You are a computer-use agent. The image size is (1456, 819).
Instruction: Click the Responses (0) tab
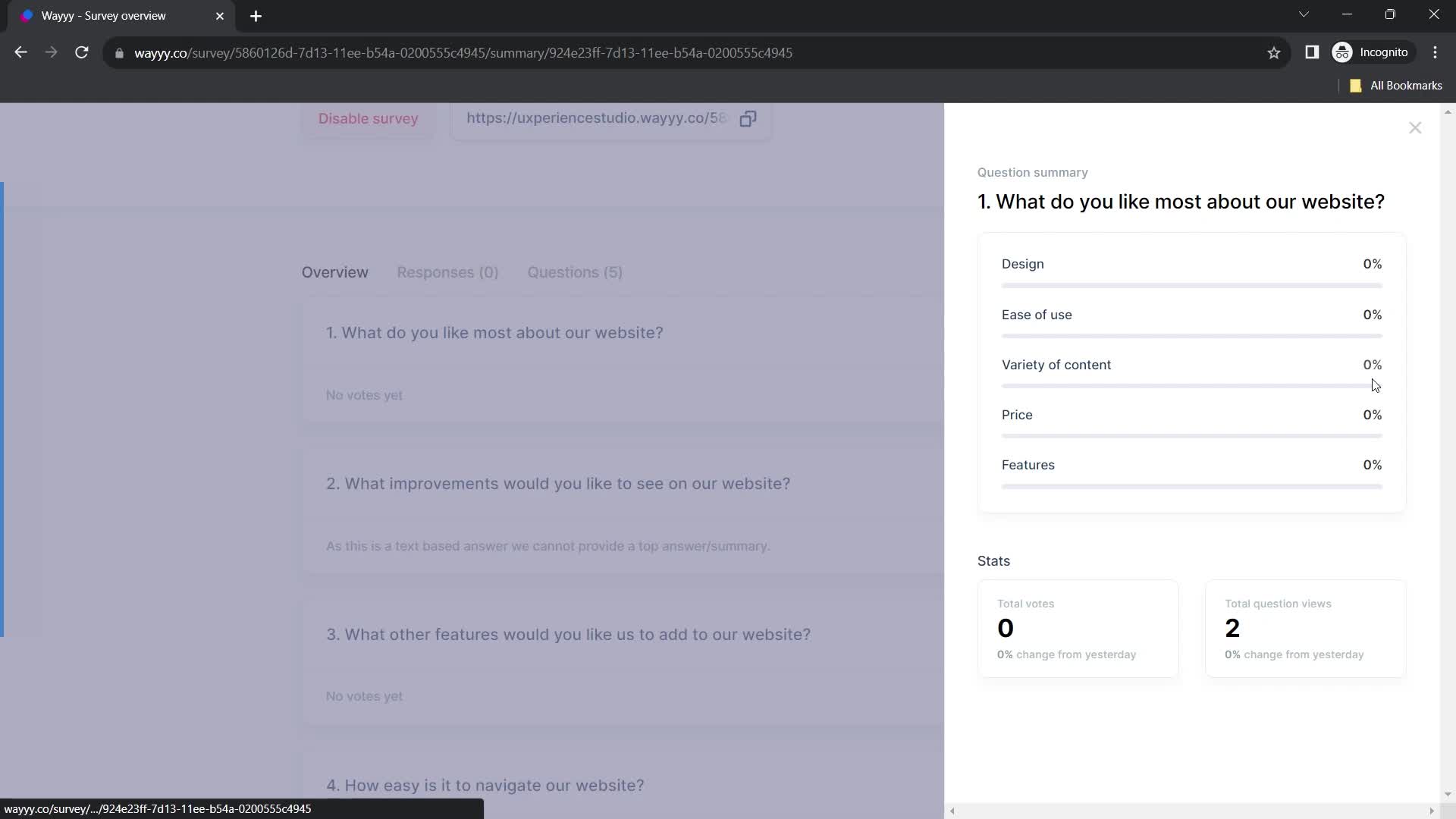[x=448, y=272]
